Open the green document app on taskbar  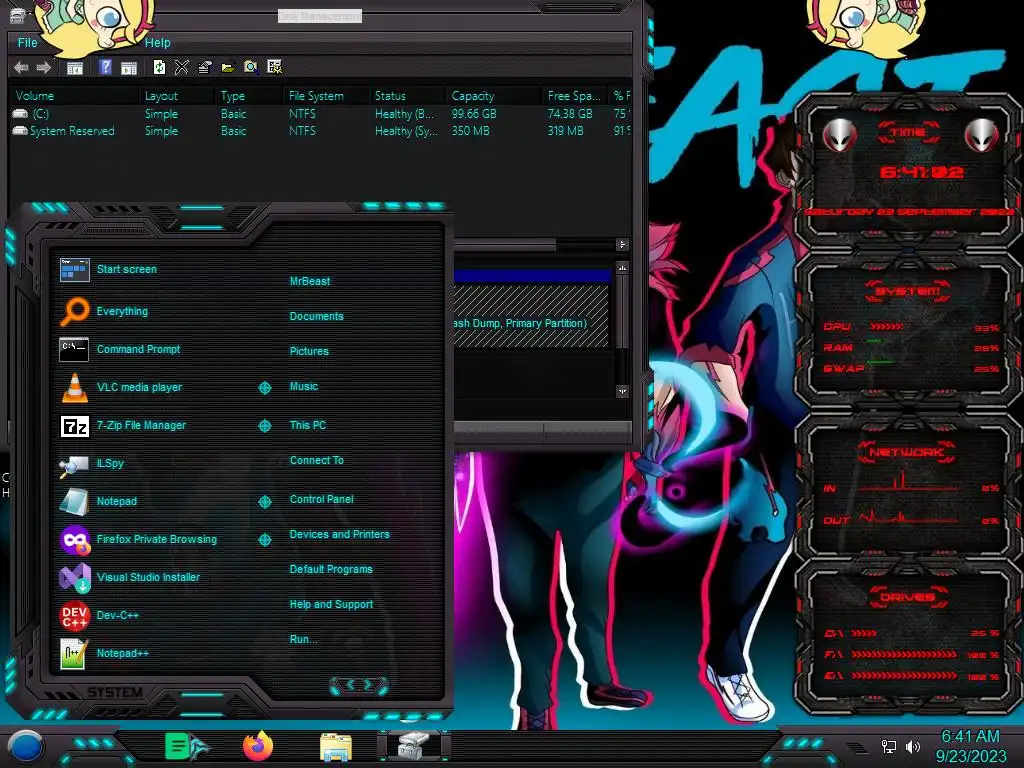(186, 746)
